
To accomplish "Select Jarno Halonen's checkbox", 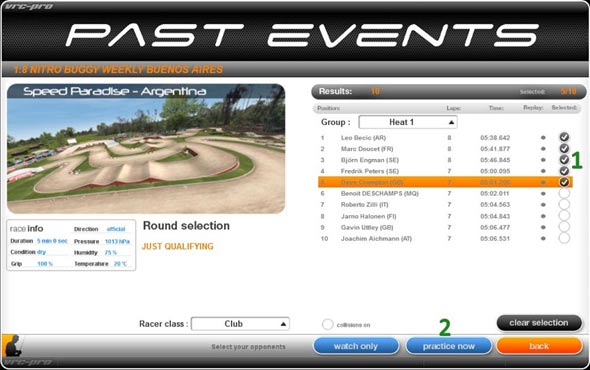I will point(564,215).
